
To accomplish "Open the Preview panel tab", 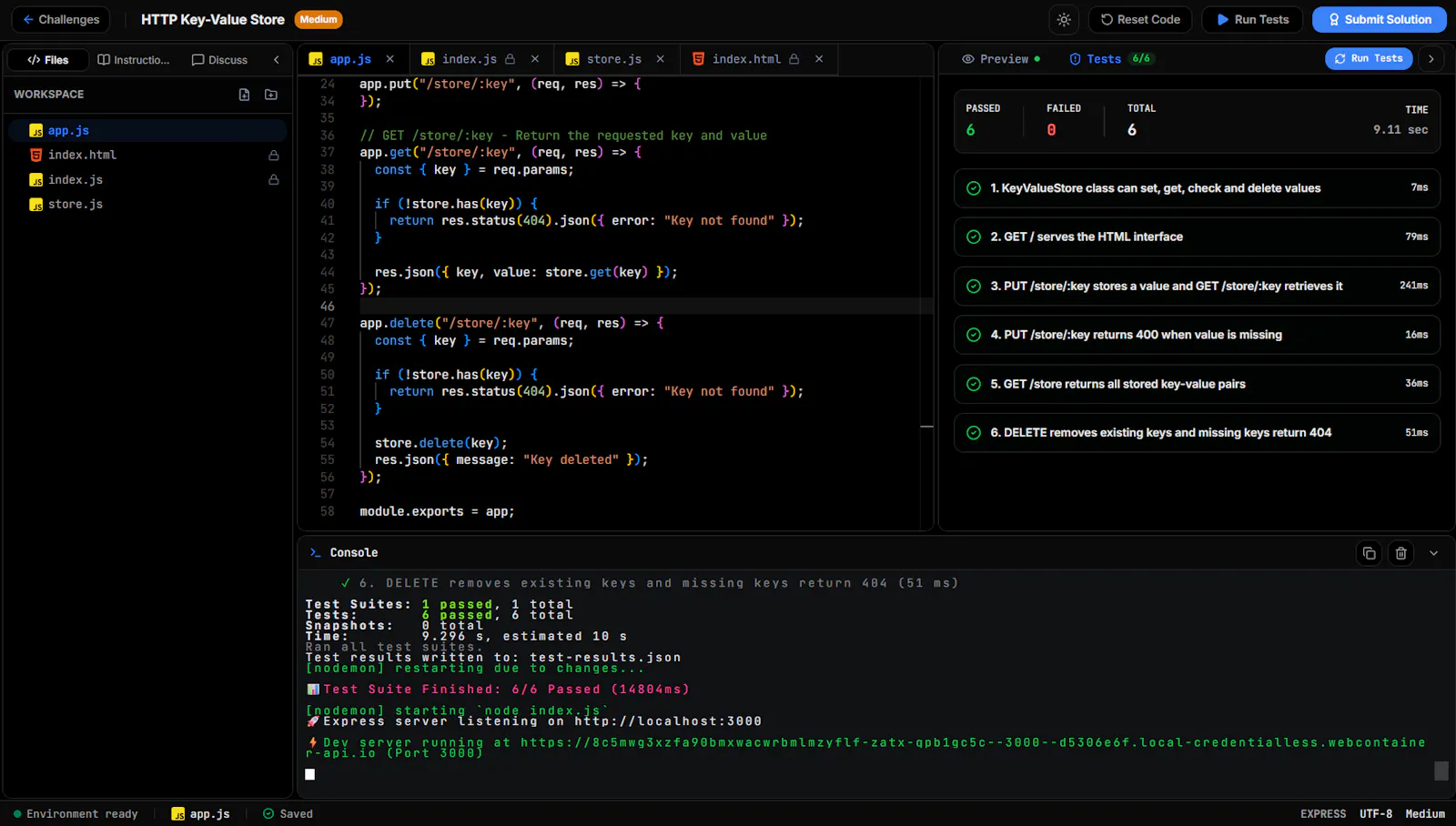I will pyautogui.click(x=1001, y=59).
